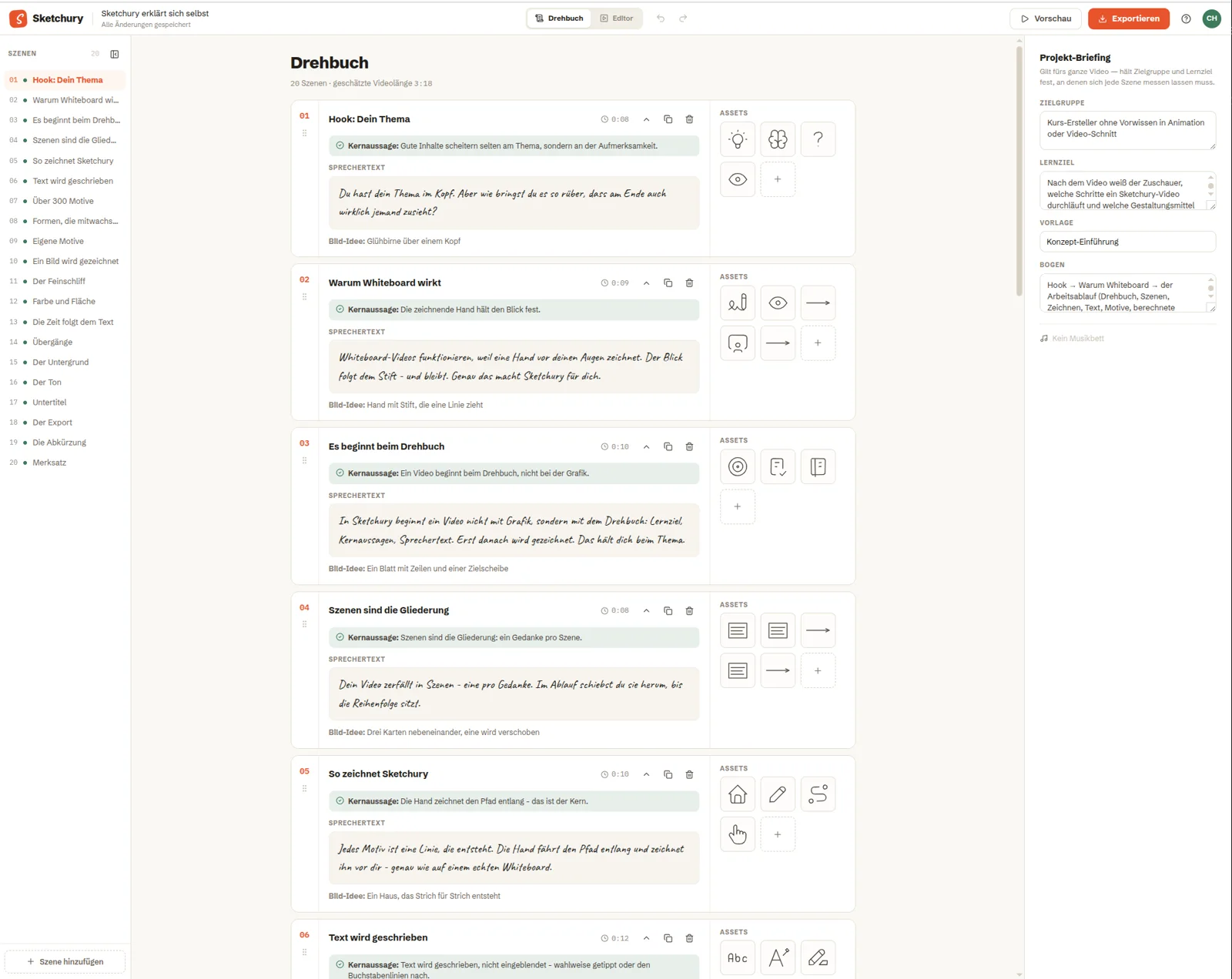Collapse scene 06 Text wird geschrieben
The height and width of the screenshot is (979, 1232).
[x=646, y=938]
